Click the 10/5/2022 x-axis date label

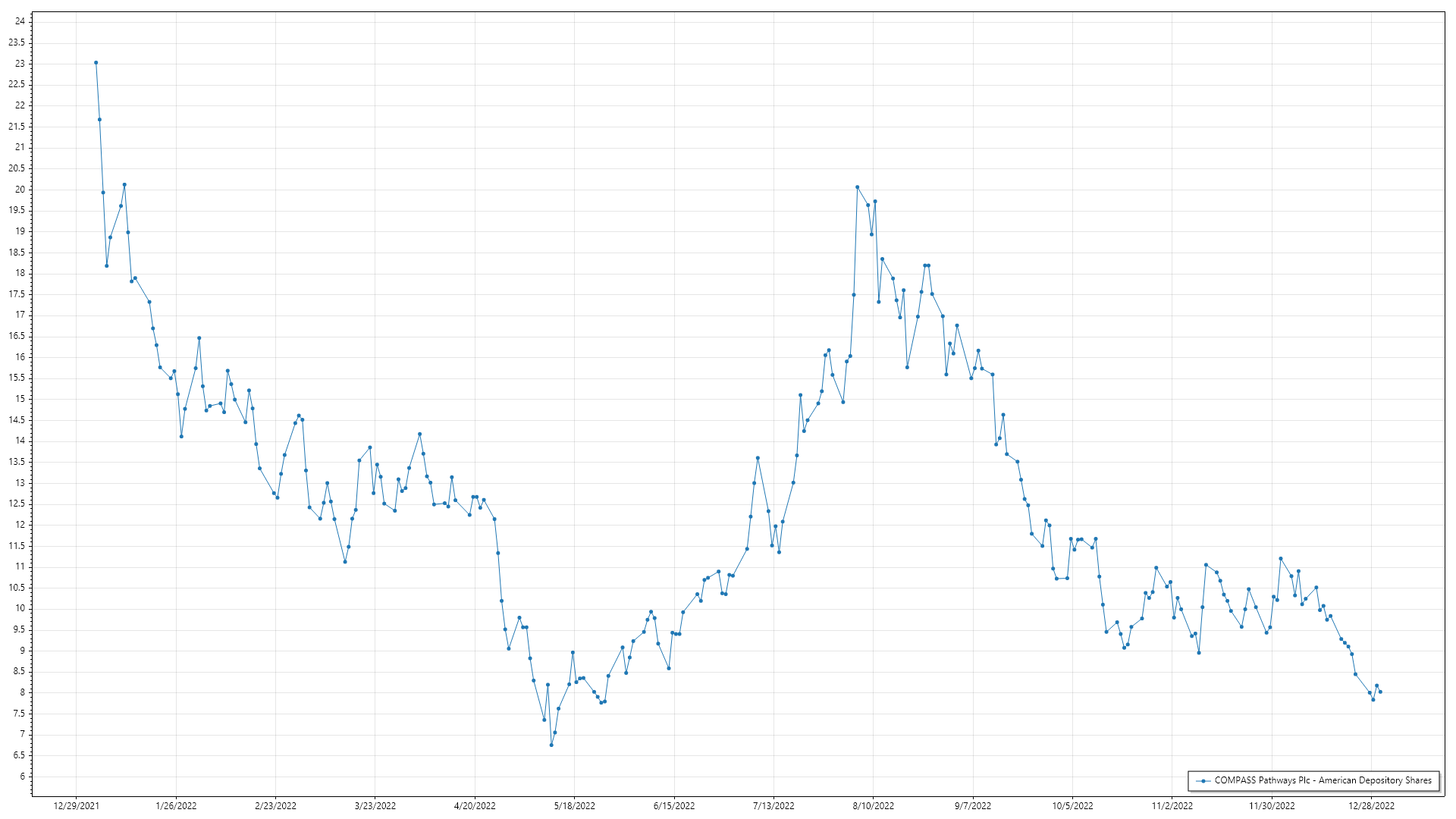click(1072, 805)
